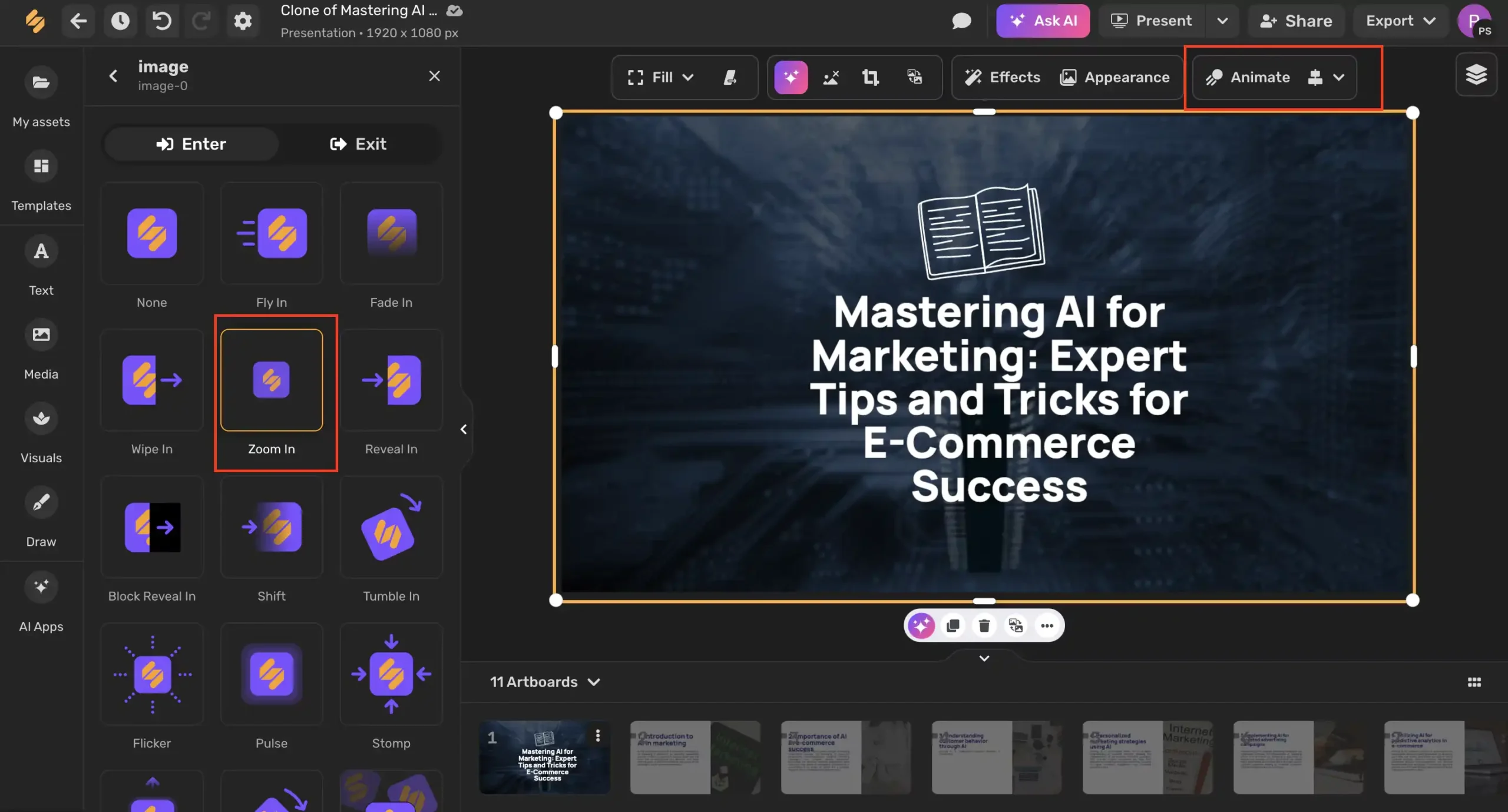Expand the 11 Artboards dropdown
This screenshot has width=1508, height=812.
pyautogui.click(x=545, y=682)
